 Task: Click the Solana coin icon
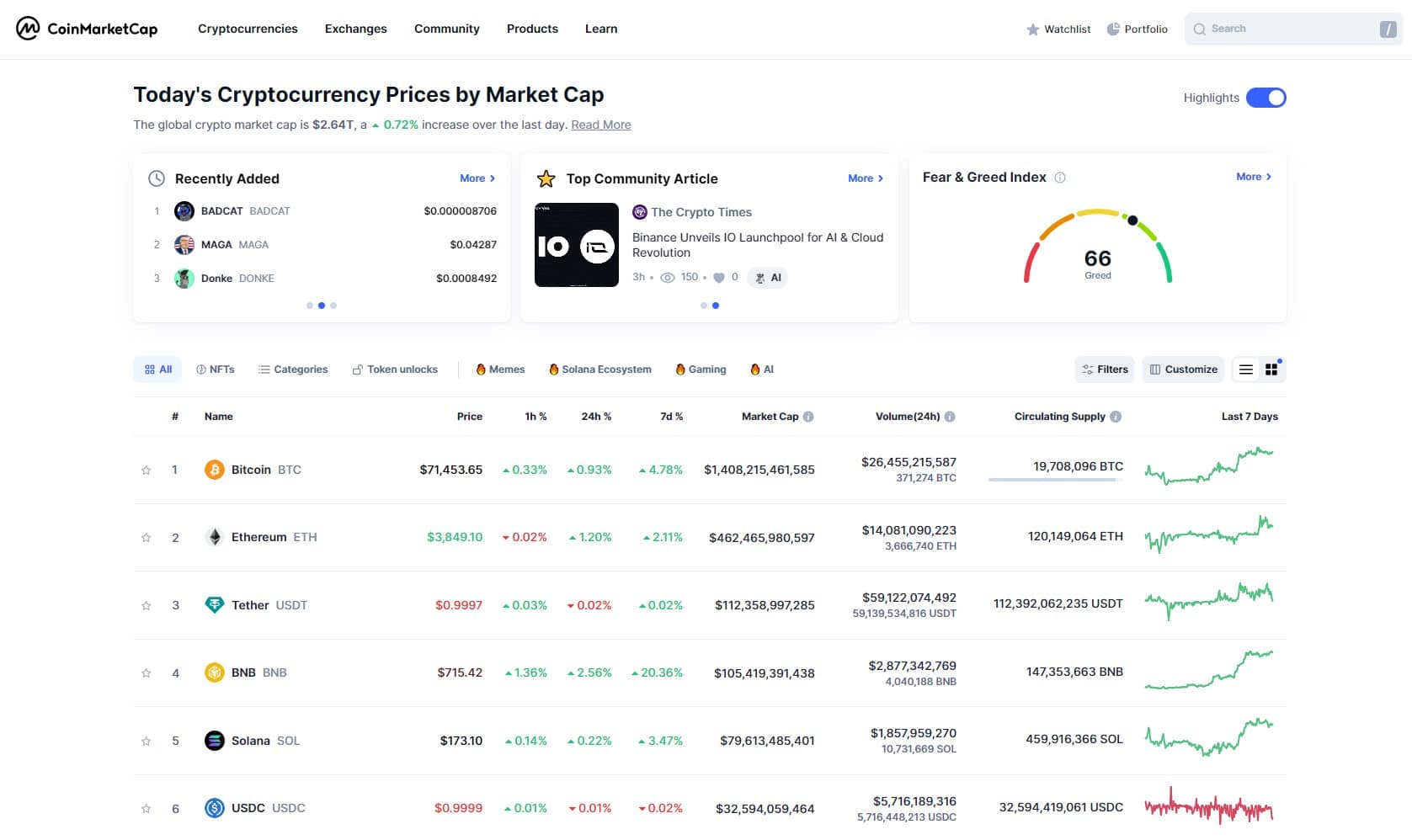click(215, 741)
